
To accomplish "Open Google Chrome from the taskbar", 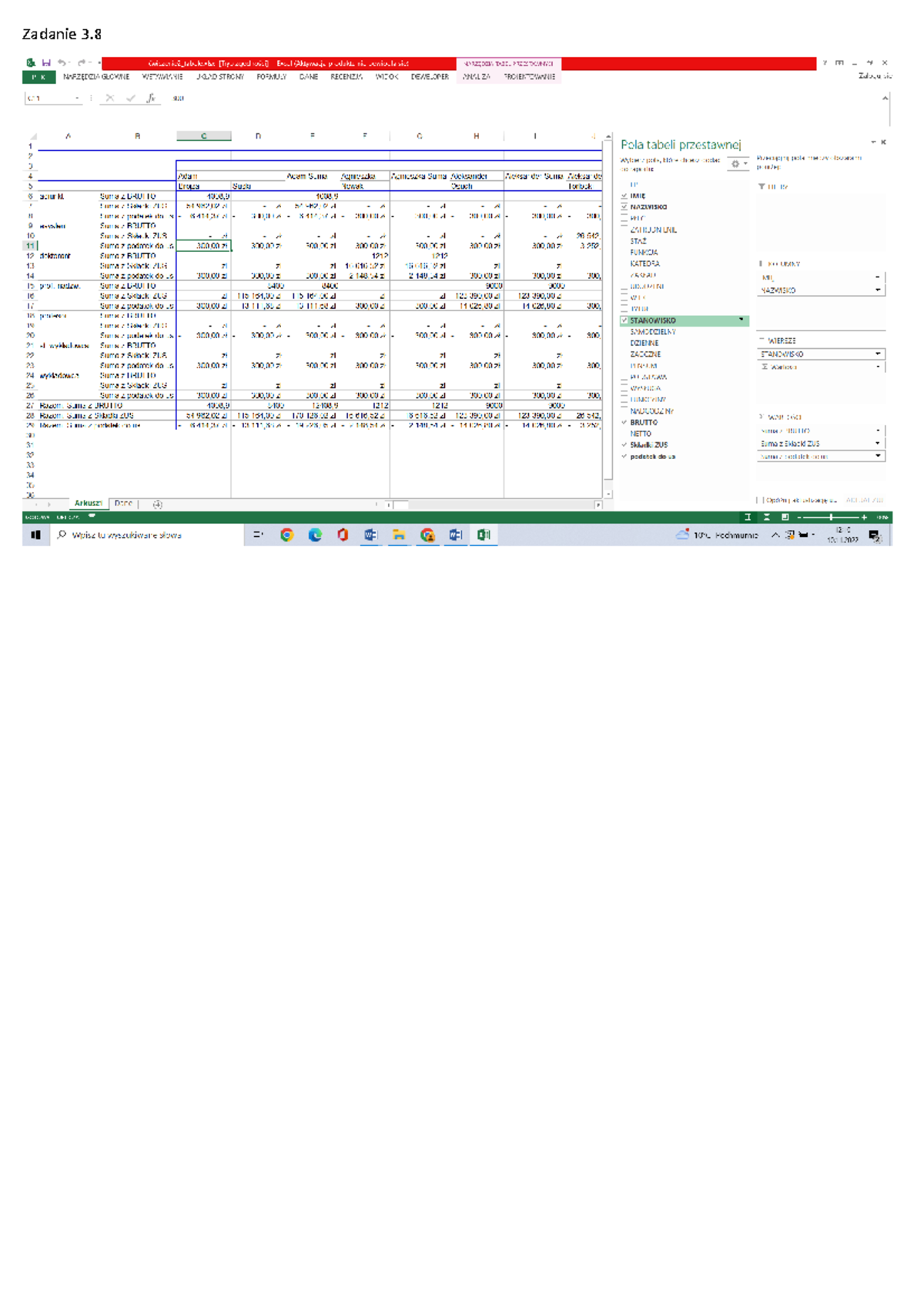I will (286, 535).
